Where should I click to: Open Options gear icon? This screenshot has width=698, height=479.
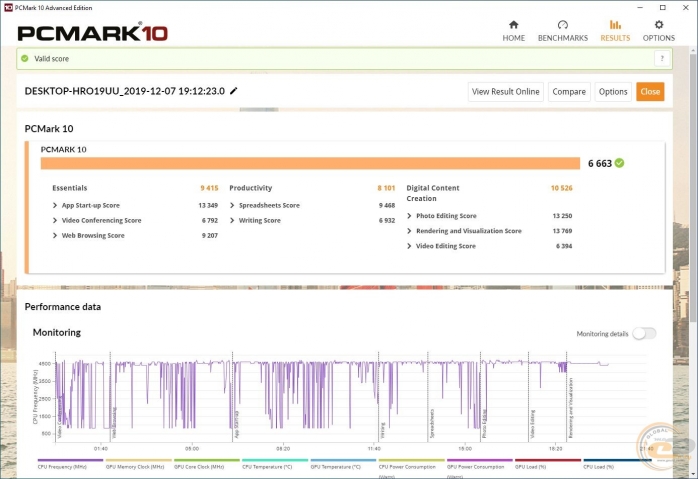click(659, 24)
